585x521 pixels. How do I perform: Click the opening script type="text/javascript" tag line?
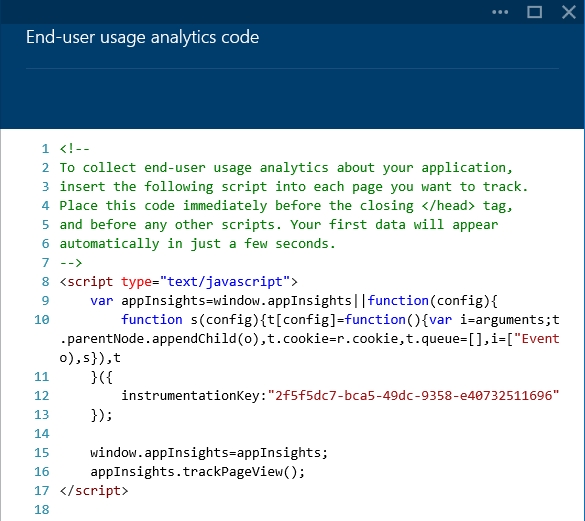[178, 282]
